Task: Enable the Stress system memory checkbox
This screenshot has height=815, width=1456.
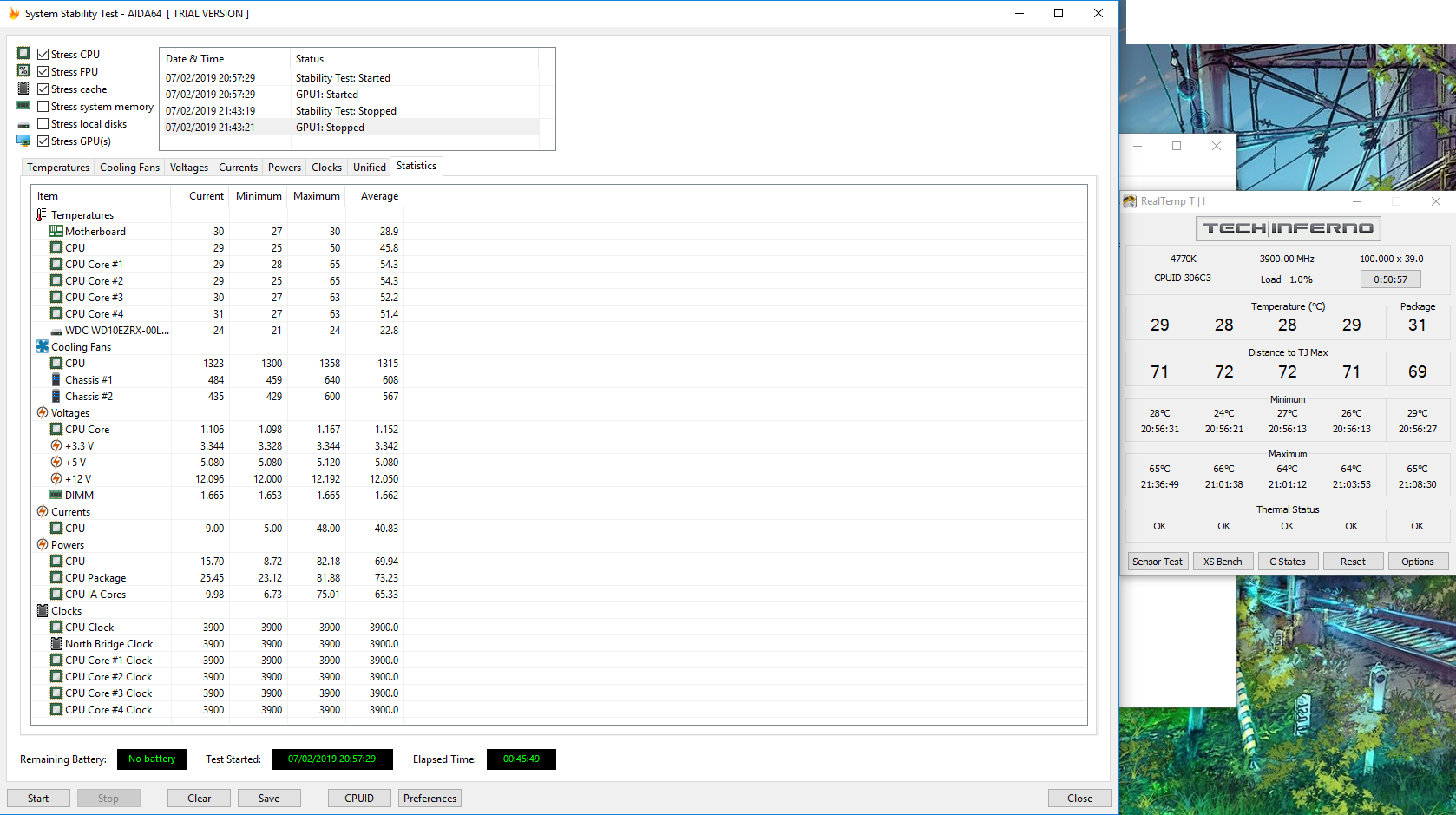Action: [43, 106]
